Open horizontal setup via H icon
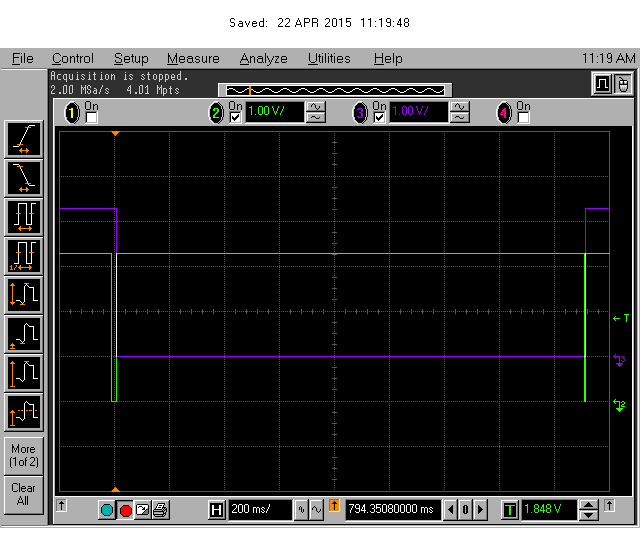The image size is (640, 544). coord(216,510)
